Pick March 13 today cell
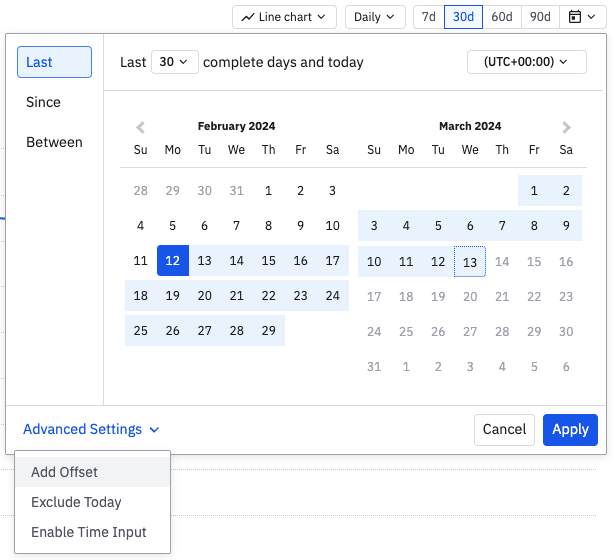 [x=470, y=262]
